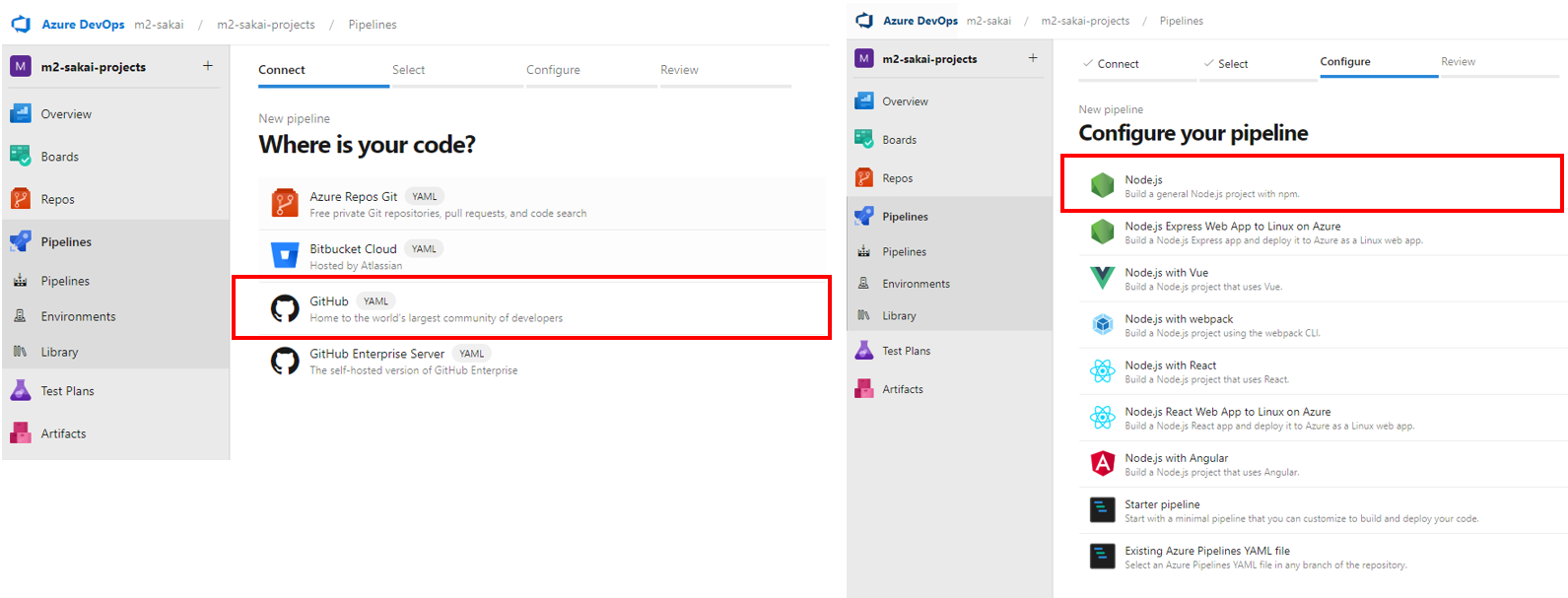Open Repos icon in right window sidebar
Screen dimensions: 1568x598
864,177
